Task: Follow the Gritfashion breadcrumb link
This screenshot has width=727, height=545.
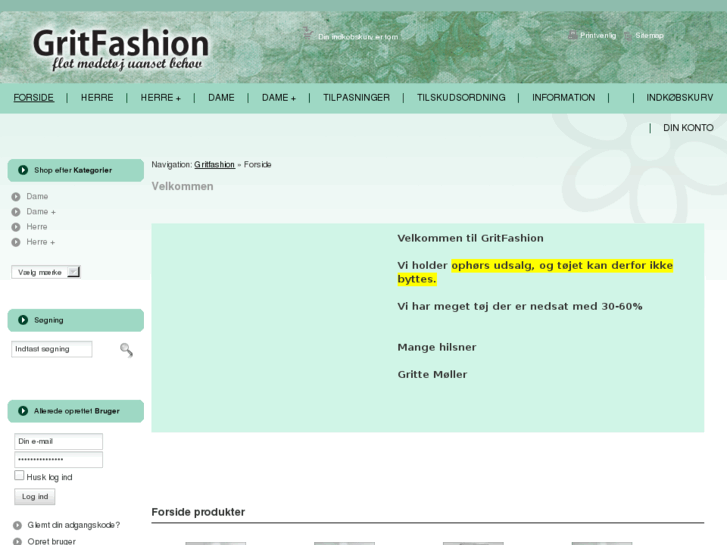Action: coord(215,165)
